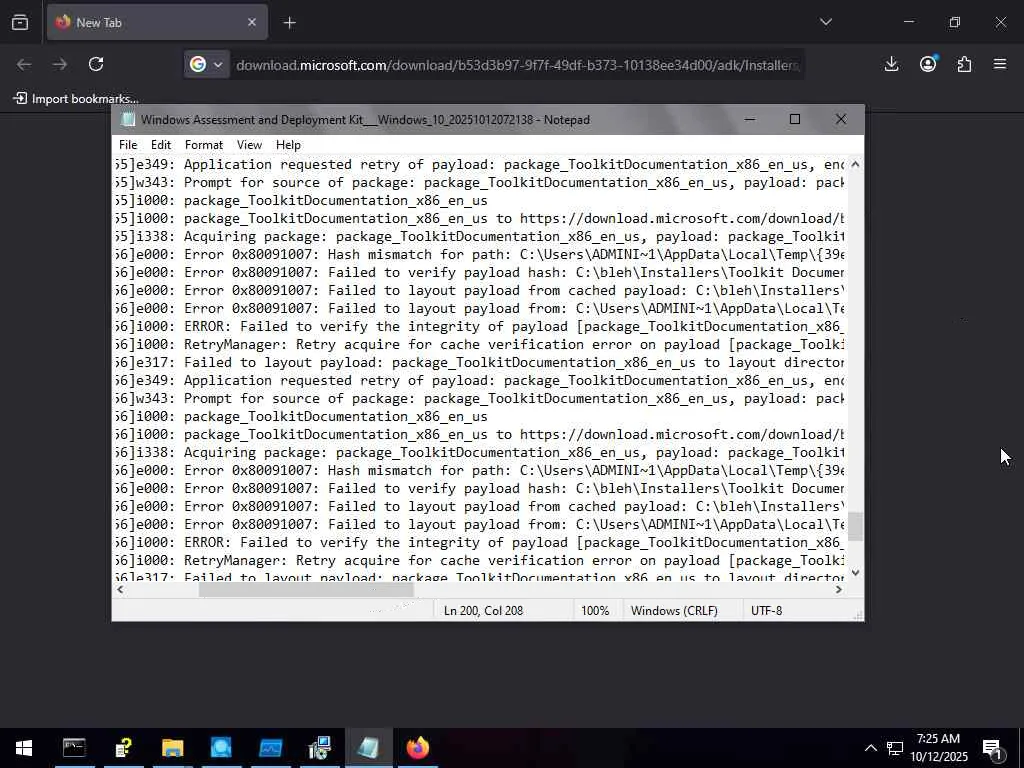Click first 'Acquiring package' log line

(479, 236)
